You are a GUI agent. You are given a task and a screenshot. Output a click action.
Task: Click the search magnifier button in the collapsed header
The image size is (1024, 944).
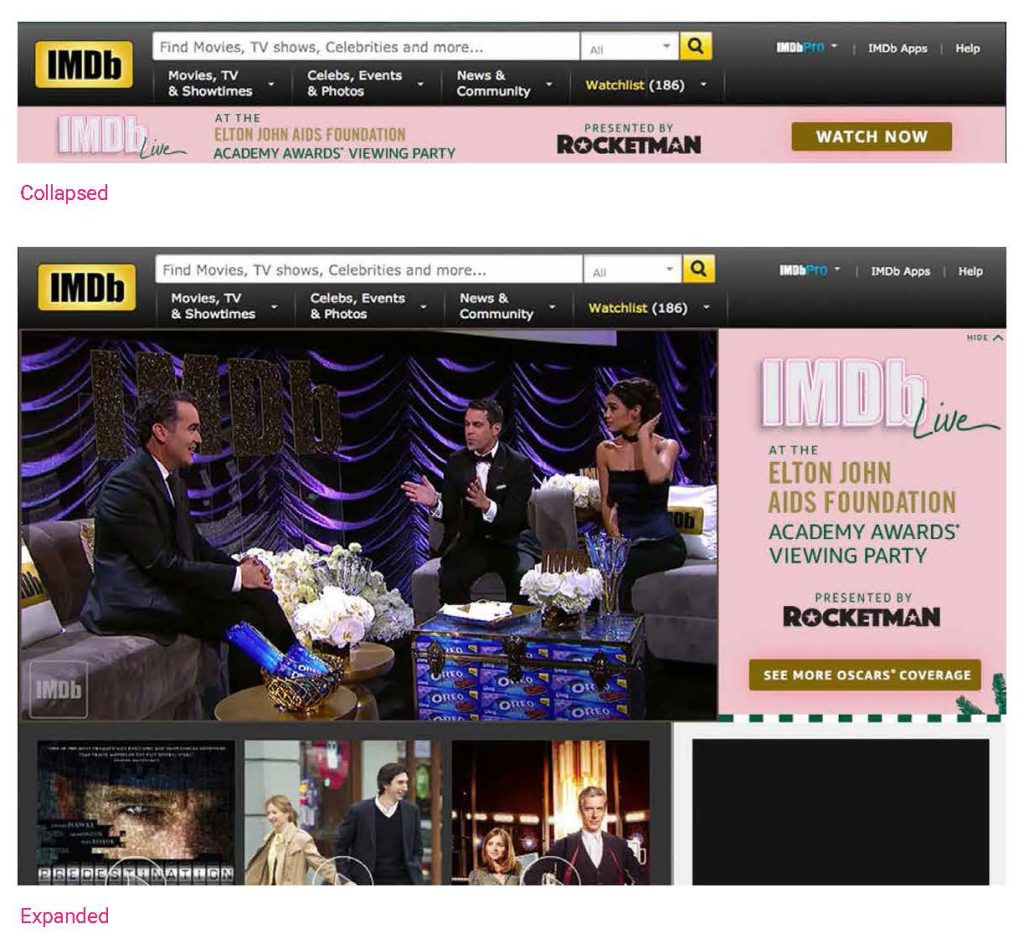point(696,46)
